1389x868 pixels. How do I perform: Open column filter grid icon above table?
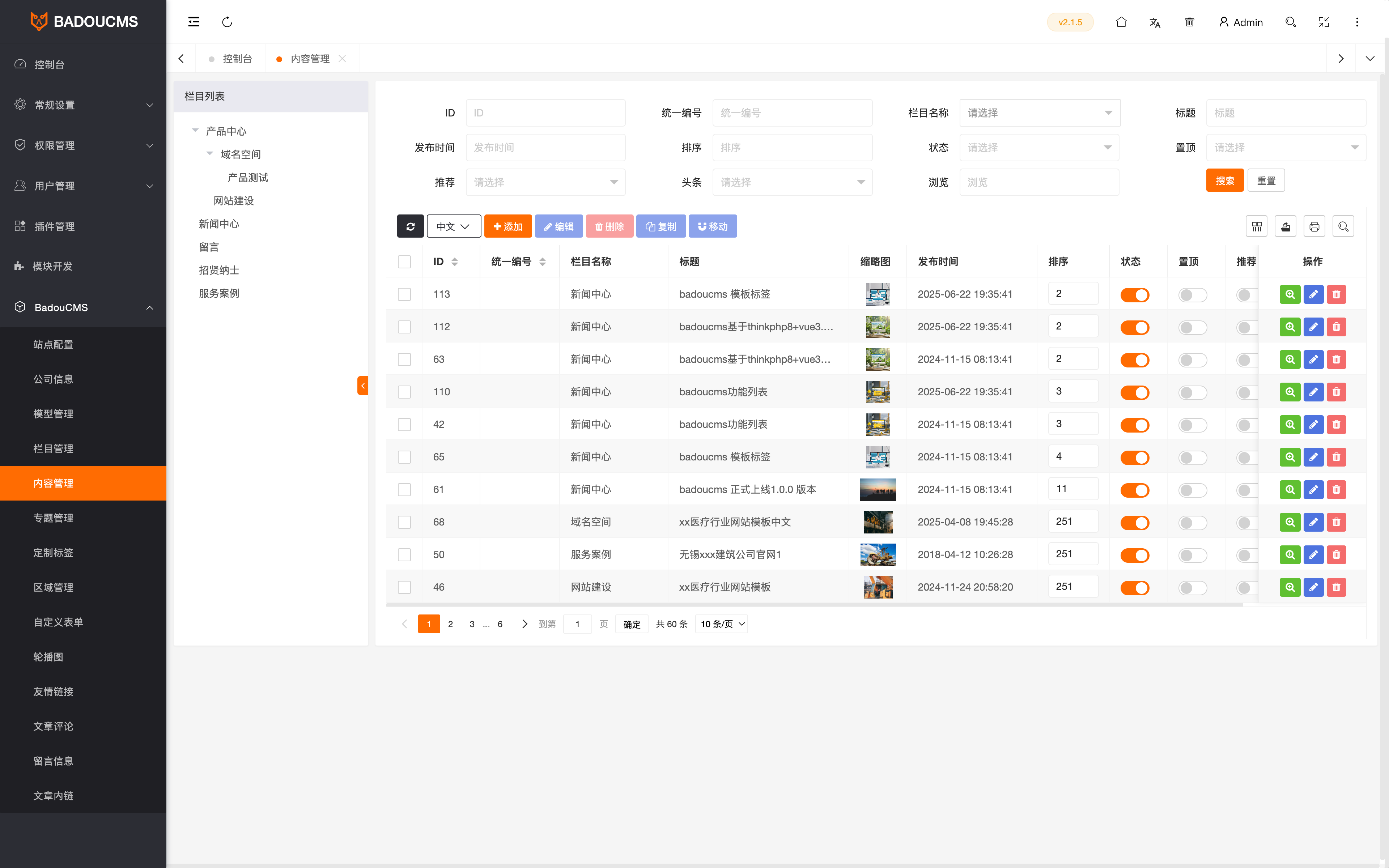[x=1256, y=226]
